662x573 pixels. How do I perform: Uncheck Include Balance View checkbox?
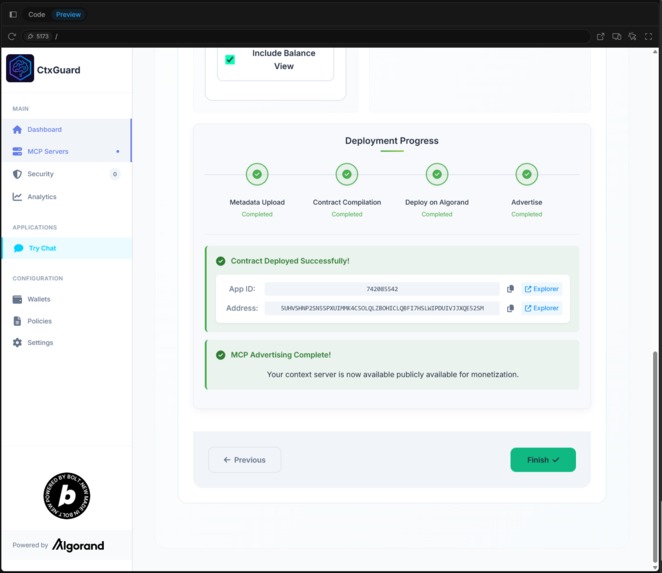pyautogui.click(x=230, y=60)
